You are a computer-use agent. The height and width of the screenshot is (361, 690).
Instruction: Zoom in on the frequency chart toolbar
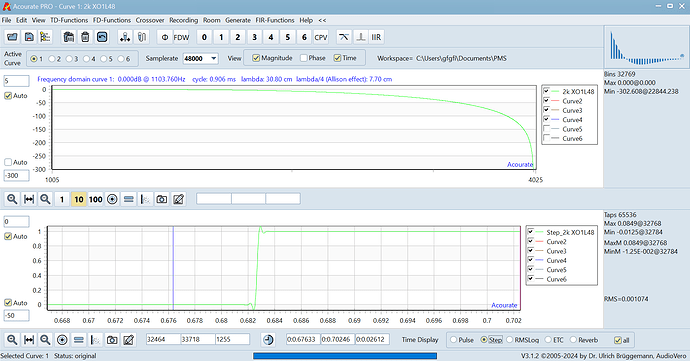(x=12, y=199)
